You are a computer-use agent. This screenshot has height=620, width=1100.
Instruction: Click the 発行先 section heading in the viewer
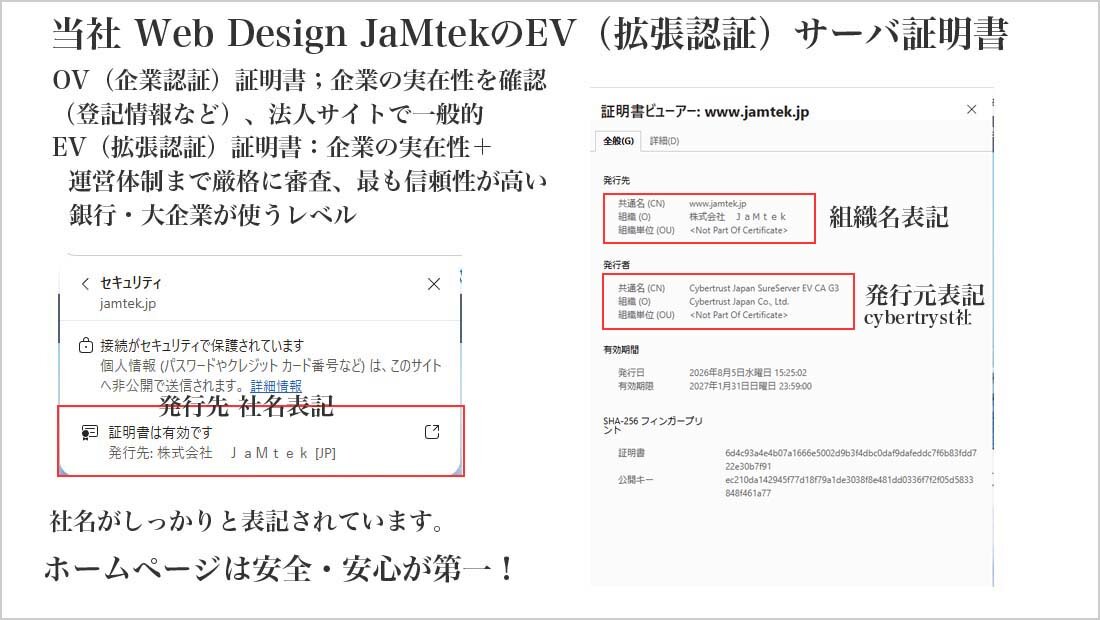[617, 180]
